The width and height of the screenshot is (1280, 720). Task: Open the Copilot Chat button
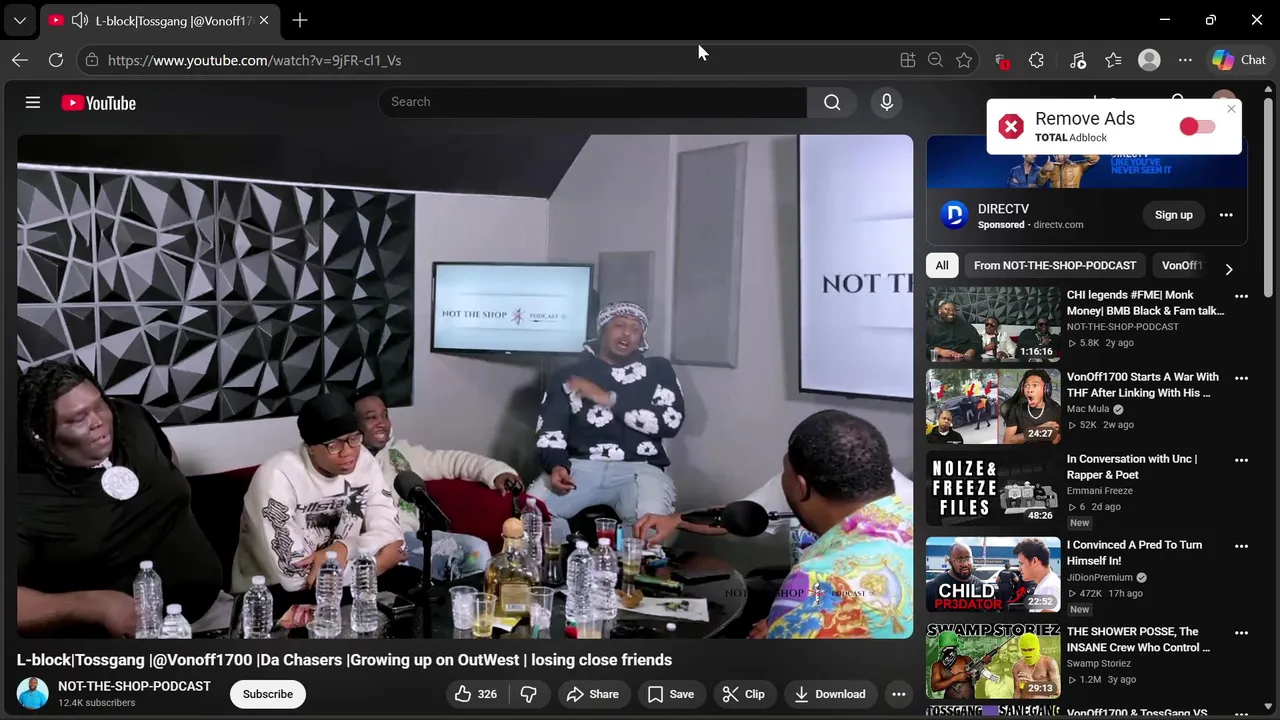tap(1240, 60)
